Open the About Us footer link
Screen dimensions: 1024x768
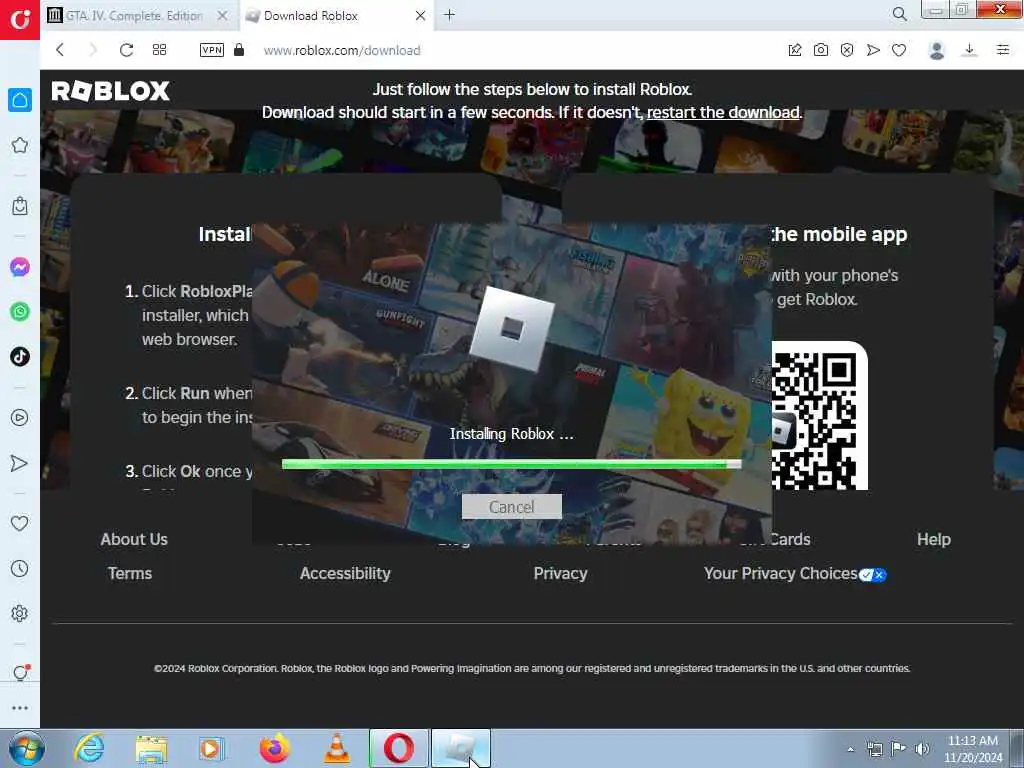(134, 539)
